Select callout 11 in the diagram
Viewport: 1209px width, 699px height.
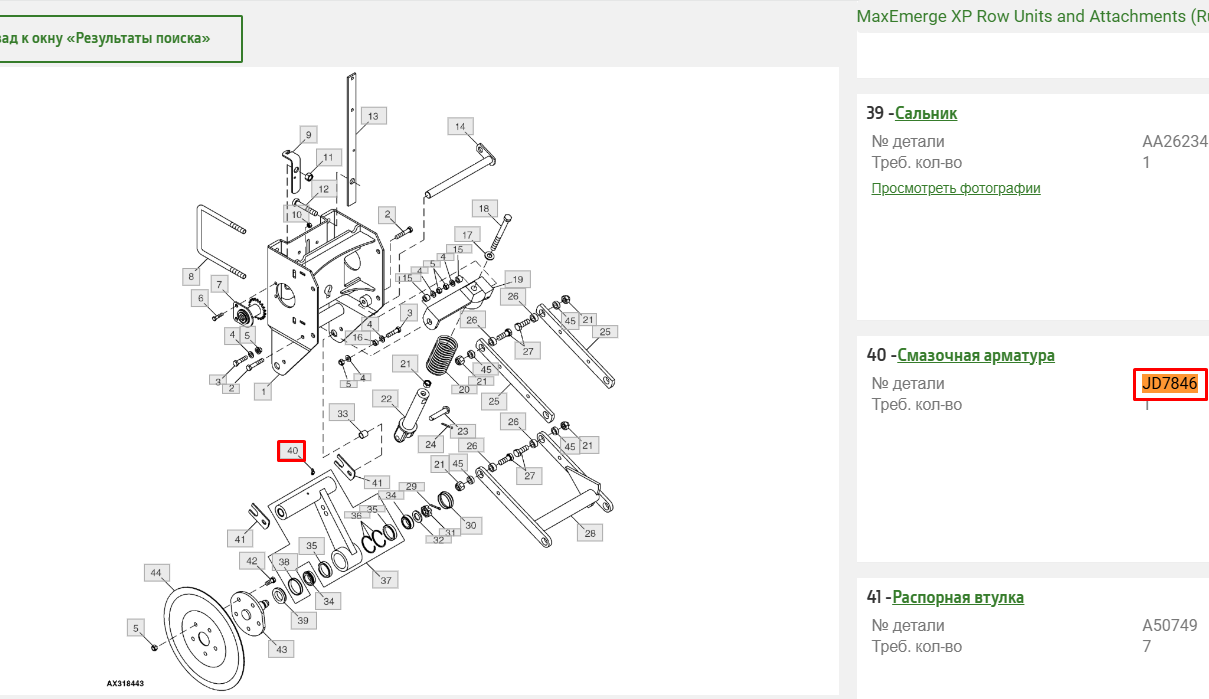click(328, 157)
